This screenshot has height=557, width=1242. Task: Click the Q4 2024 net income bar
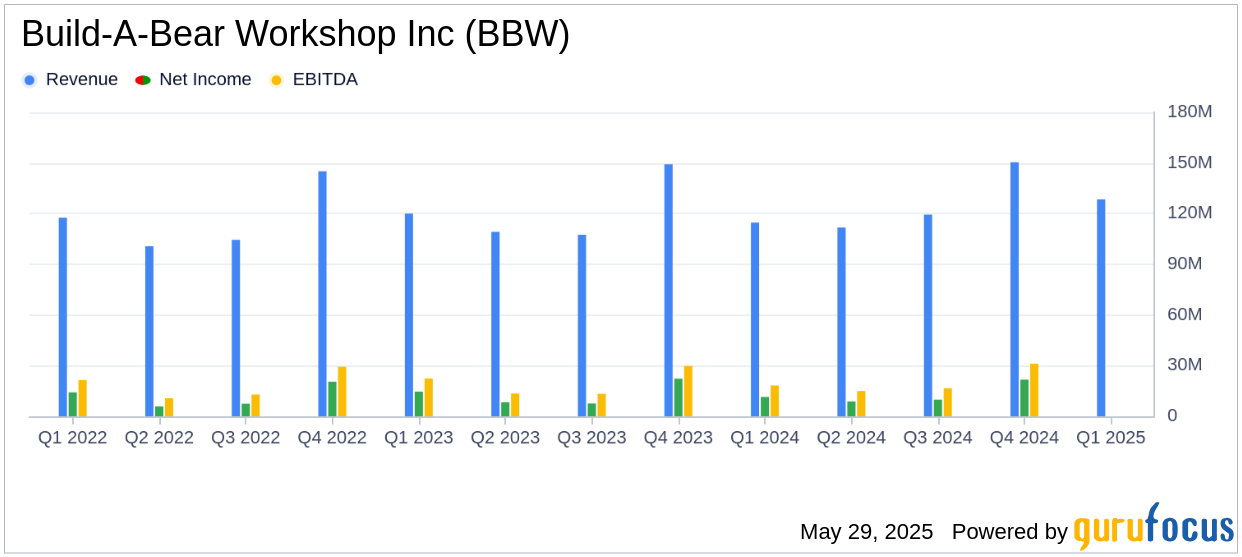1024,398
